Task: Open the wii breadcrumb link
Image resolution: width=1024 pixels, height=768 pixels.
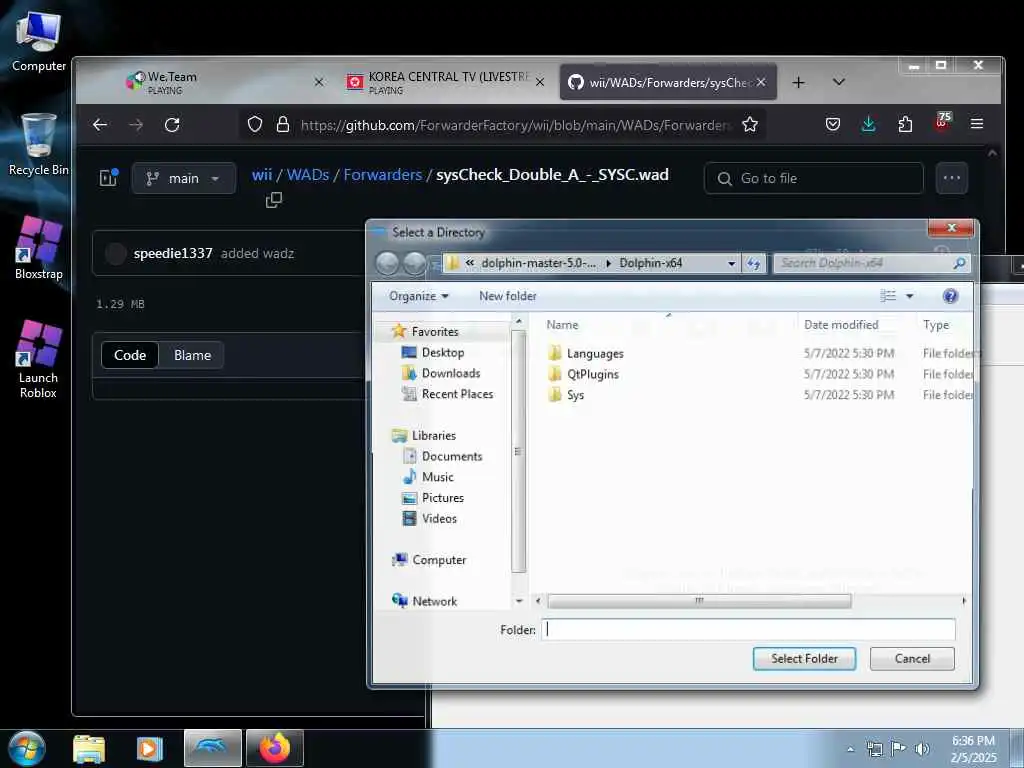Action: pyautogui.click(x=262, y=175)
